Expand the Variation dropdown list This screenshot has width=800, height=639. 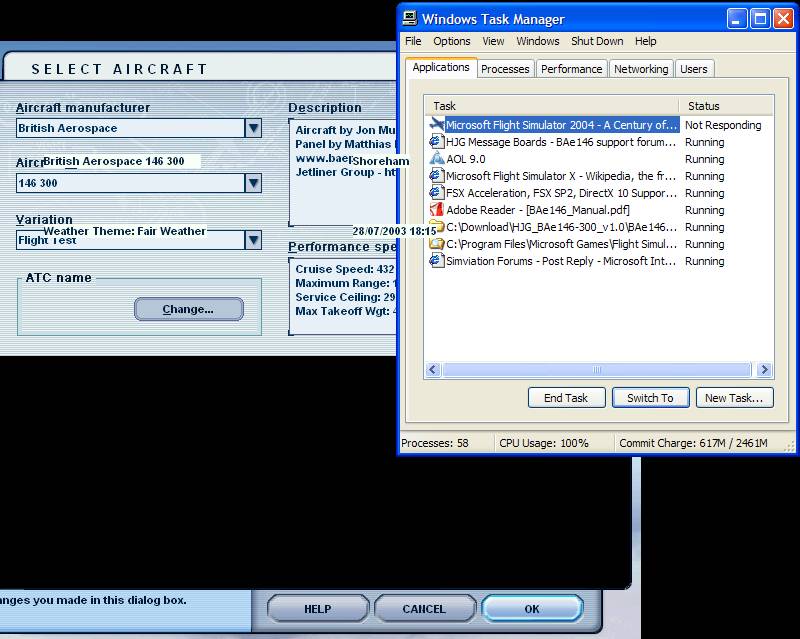(253, 240)
